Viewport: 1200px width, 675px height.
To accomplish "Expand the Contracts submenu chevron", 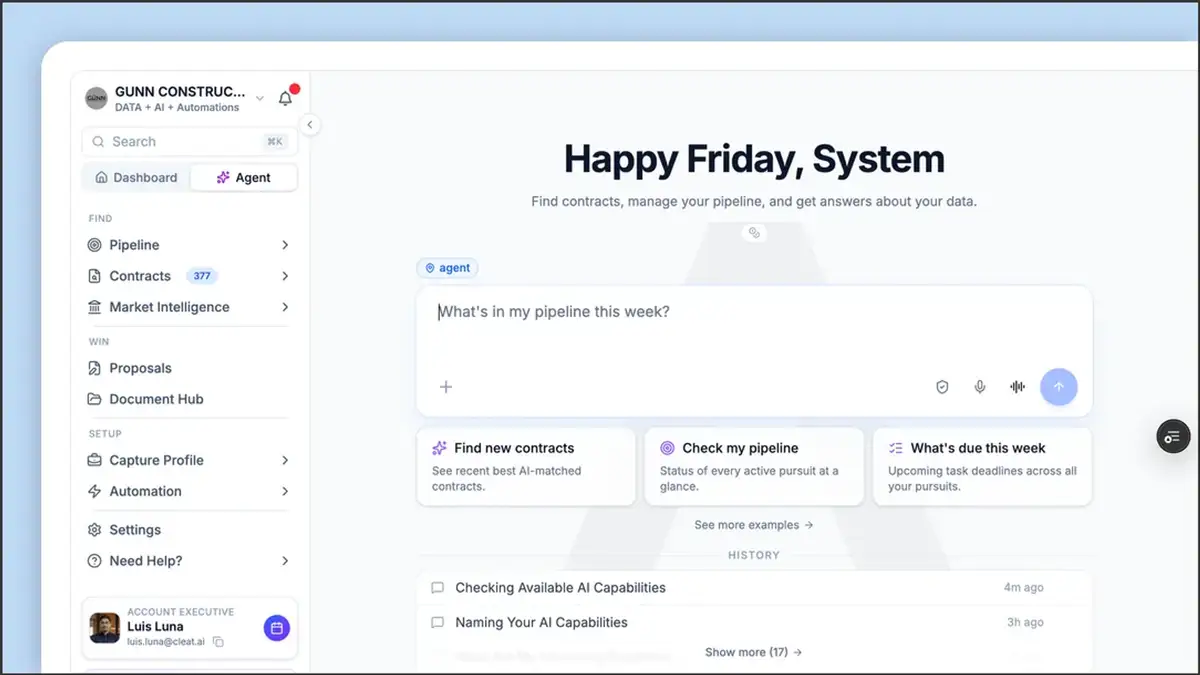I will tap(285, 276).
